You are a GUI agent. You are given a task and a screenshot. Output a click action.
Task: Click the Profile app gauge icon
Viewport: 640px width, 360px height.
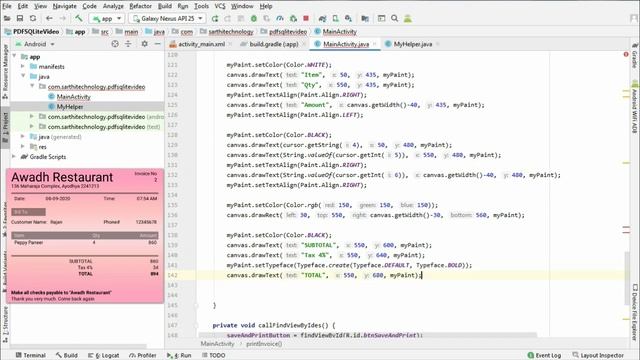click(x=280, y=18)
